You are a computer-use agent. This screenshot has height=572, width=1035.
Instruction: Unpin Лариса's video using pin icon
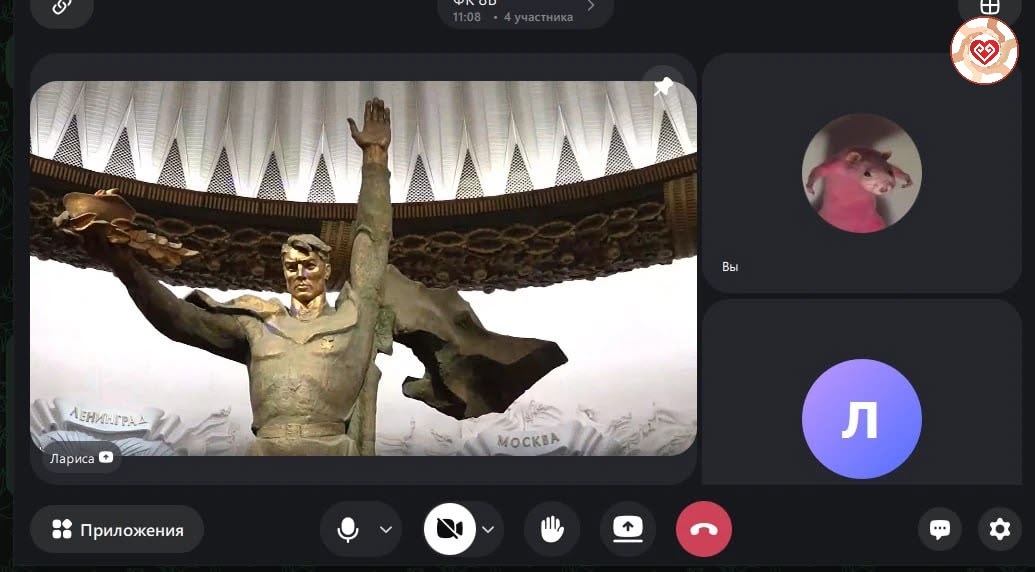[662, 88]
